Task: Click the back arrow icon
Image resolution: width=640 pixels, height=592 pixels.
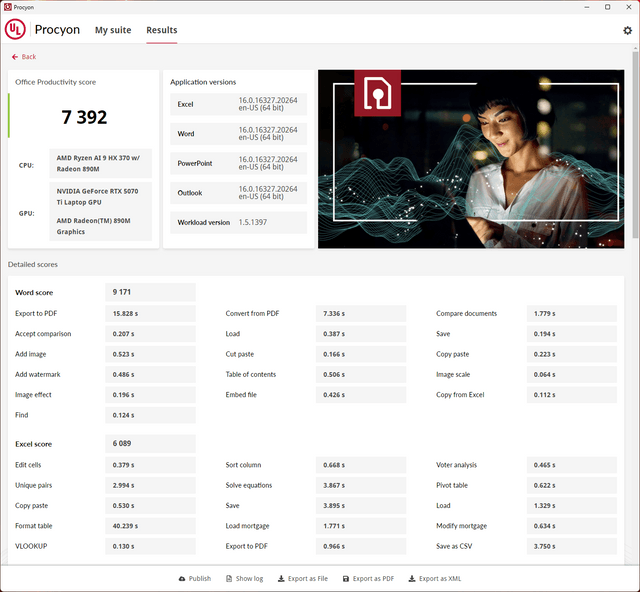Action: pyautogui.click(x=15, y=57)
